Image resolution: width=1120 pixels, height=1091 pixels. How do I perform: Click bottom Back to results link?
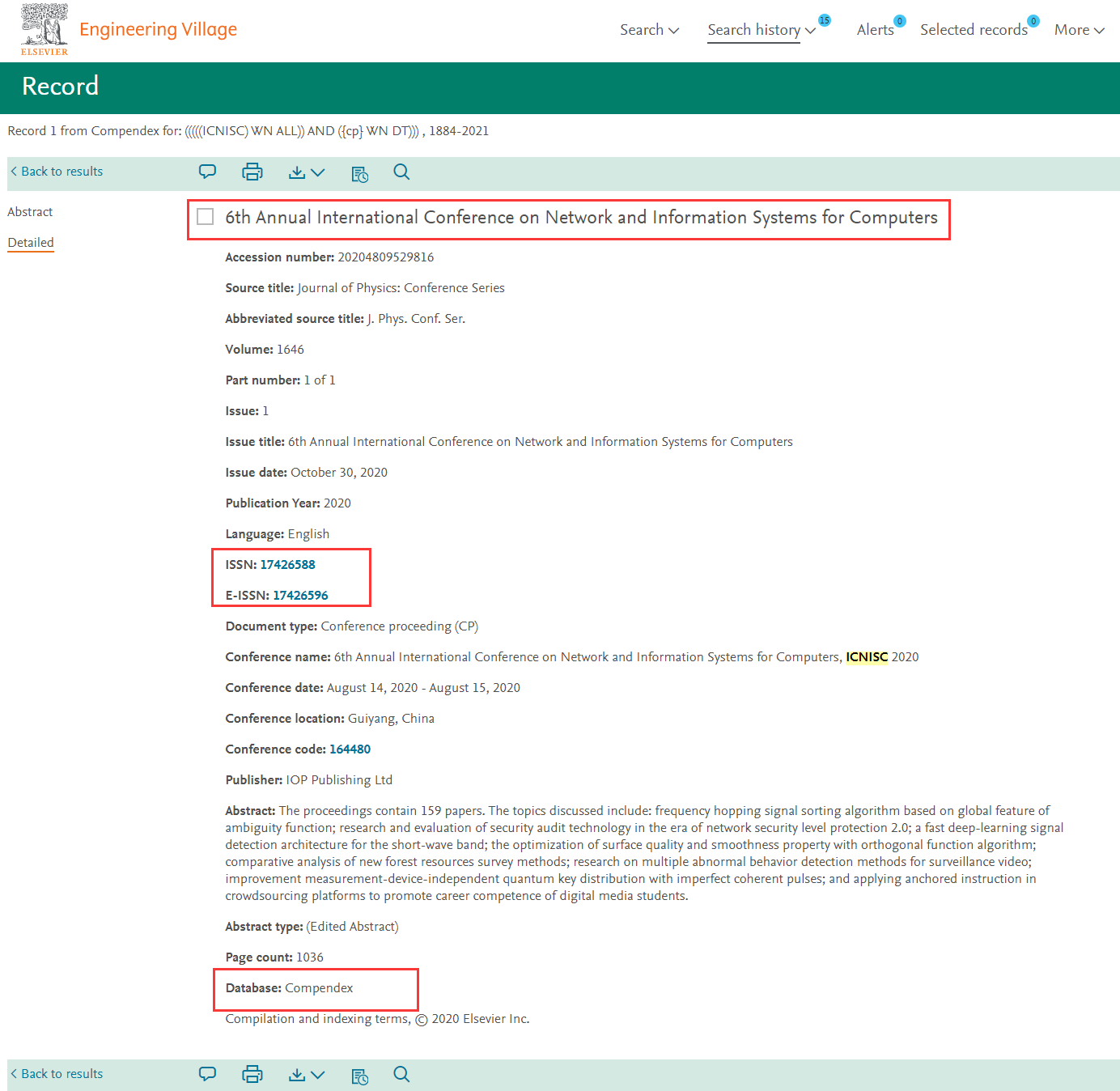(x=57, y=1074)
